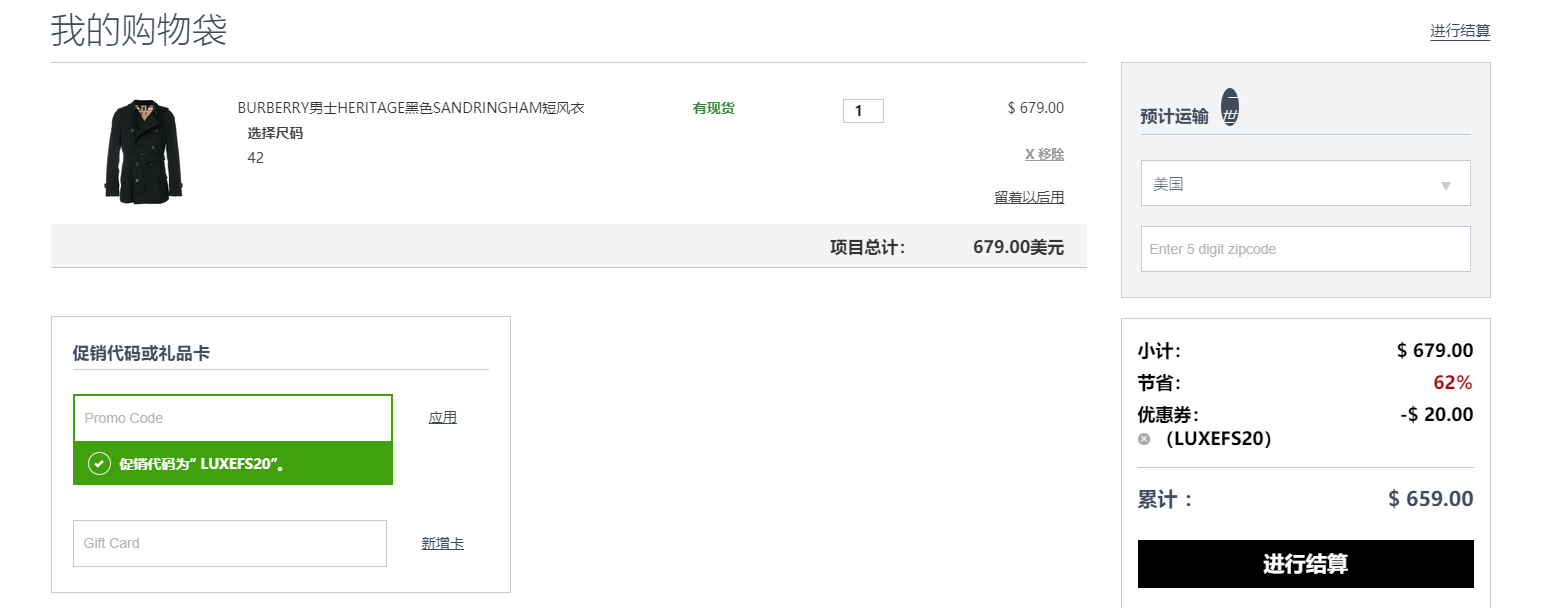Click the 62% savings value

pyautogui.click(x=1453, y=383)
